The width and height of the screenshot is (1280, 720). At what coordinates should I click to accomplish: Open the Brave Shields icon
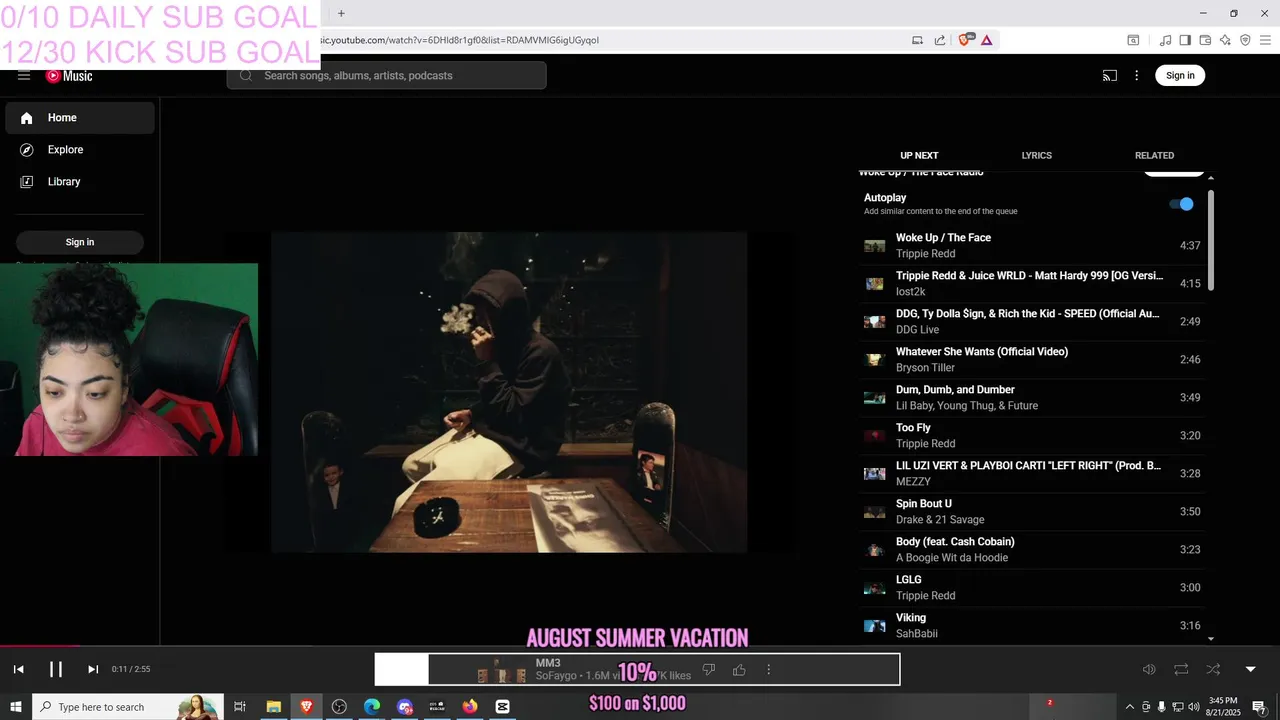click(965, 40)
